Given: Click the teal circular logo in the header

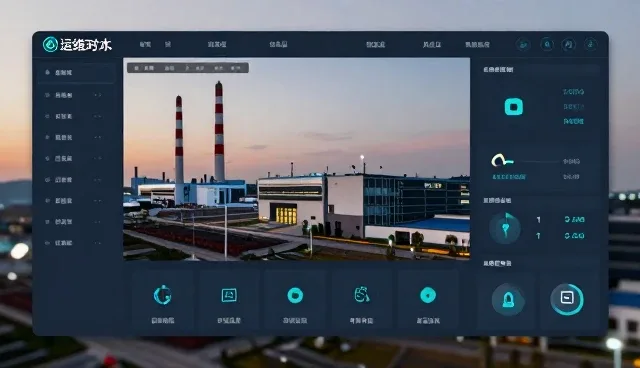Looking at the screenshot, I should [x=50, y=44].
